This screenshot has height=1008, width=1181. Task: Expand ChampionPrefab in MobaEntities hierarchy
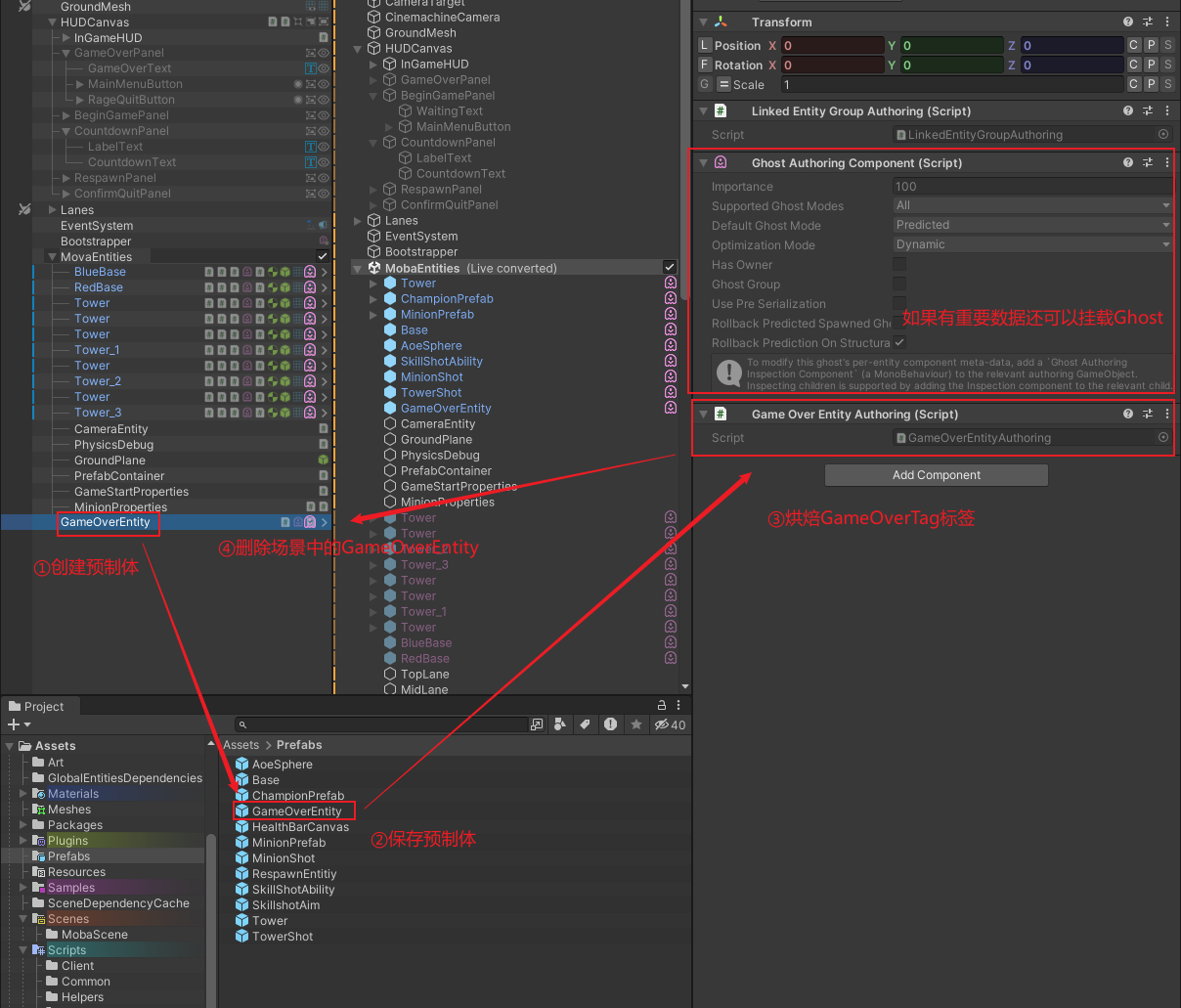373,299
